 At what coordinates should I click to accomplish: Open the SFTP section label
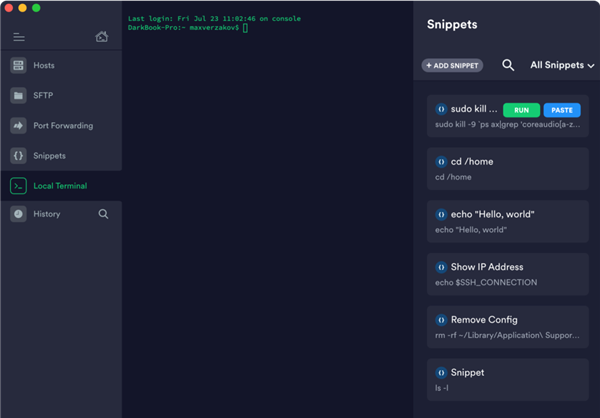[x=44, y=96]
